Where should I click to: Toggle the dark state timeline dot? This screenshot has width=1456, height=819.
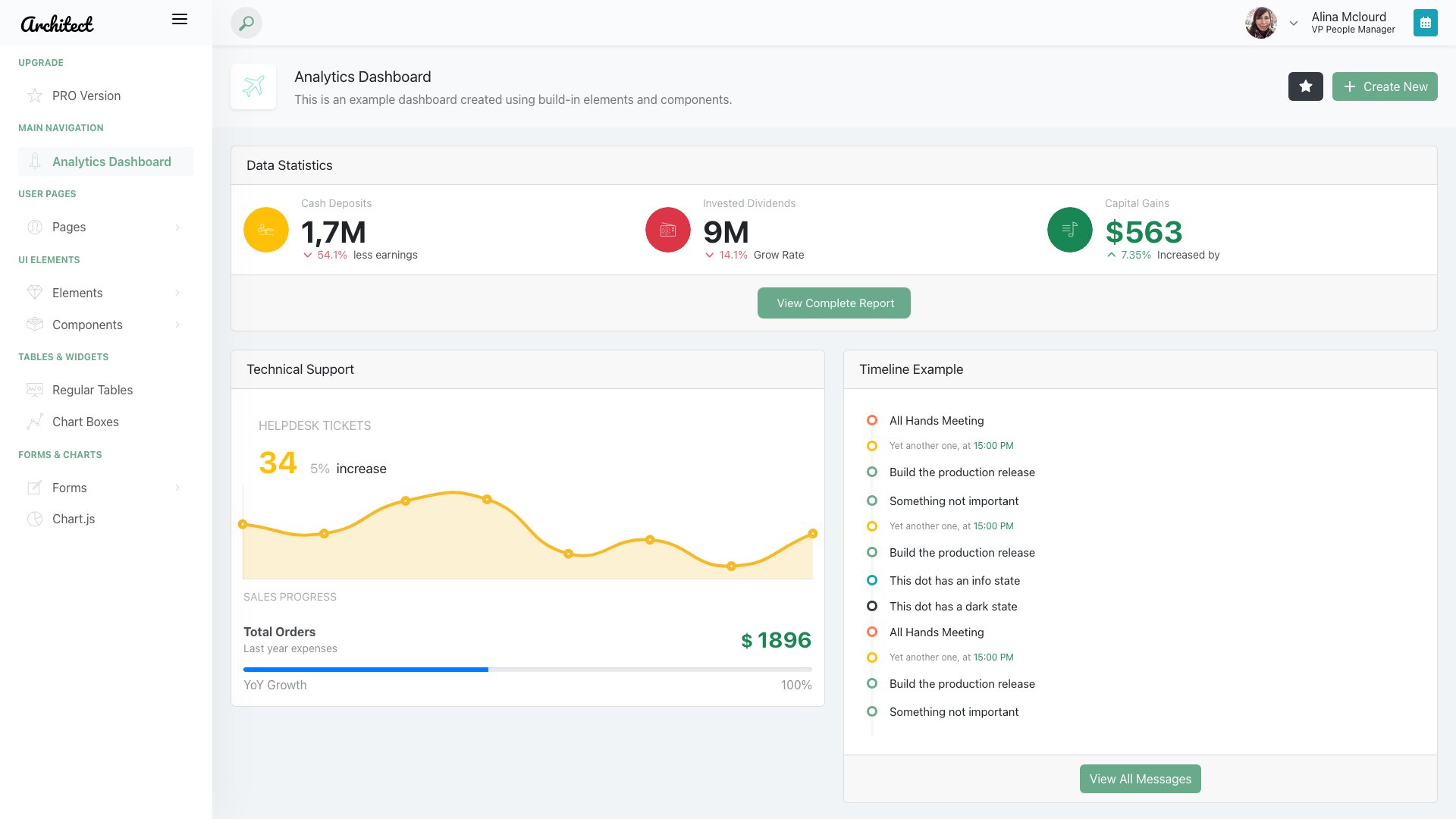tap(871, 606)
